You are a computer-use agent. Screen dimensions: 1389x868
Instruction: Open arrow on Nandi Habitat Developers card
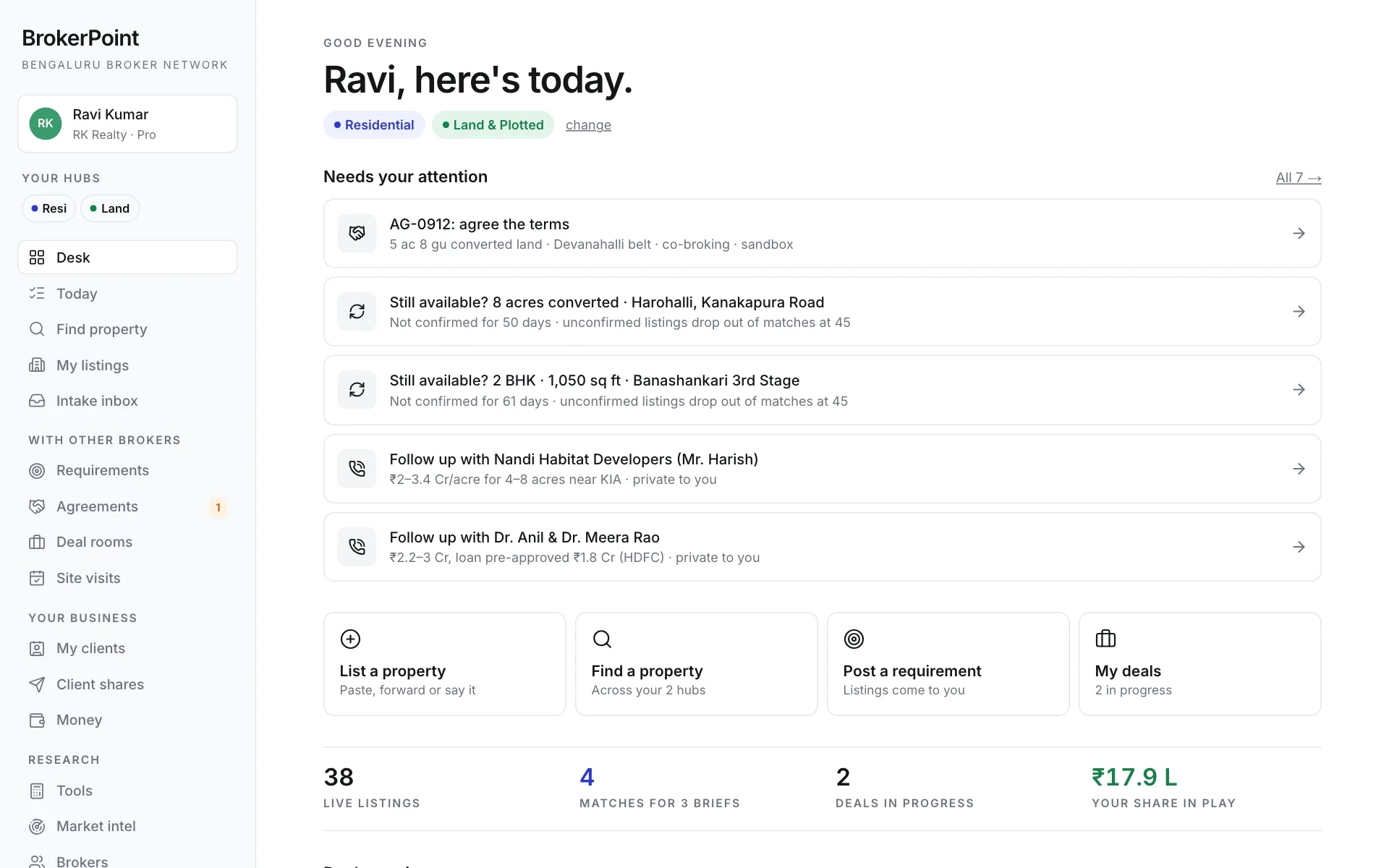pyautogui.click(x=1299, y=469)
